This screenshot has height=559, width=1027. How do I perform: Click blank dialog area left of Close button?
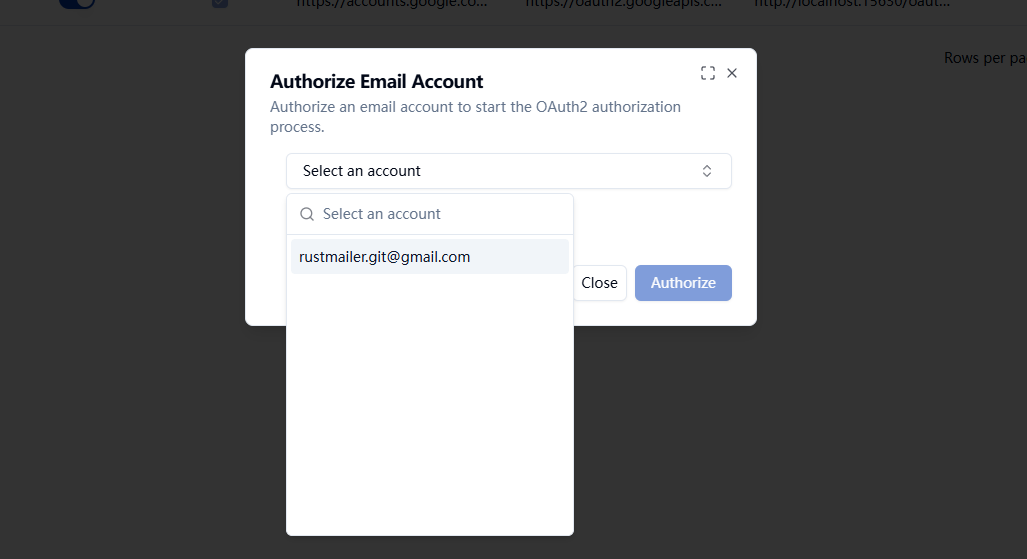point(265,283)
